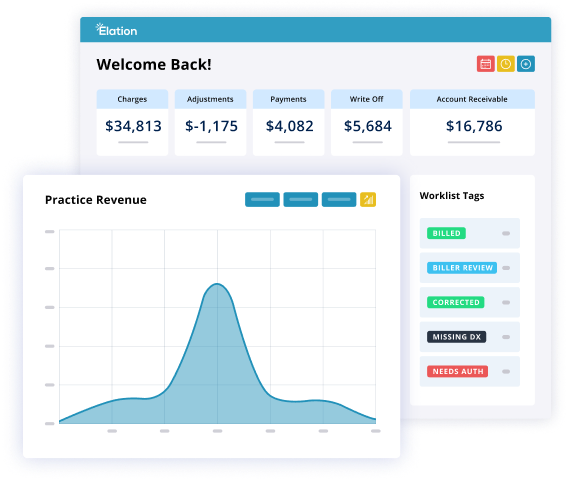The height and width of the screenshot is (481, 568).
Task: Click the blue plus circle icon
Action: point(526,64)
